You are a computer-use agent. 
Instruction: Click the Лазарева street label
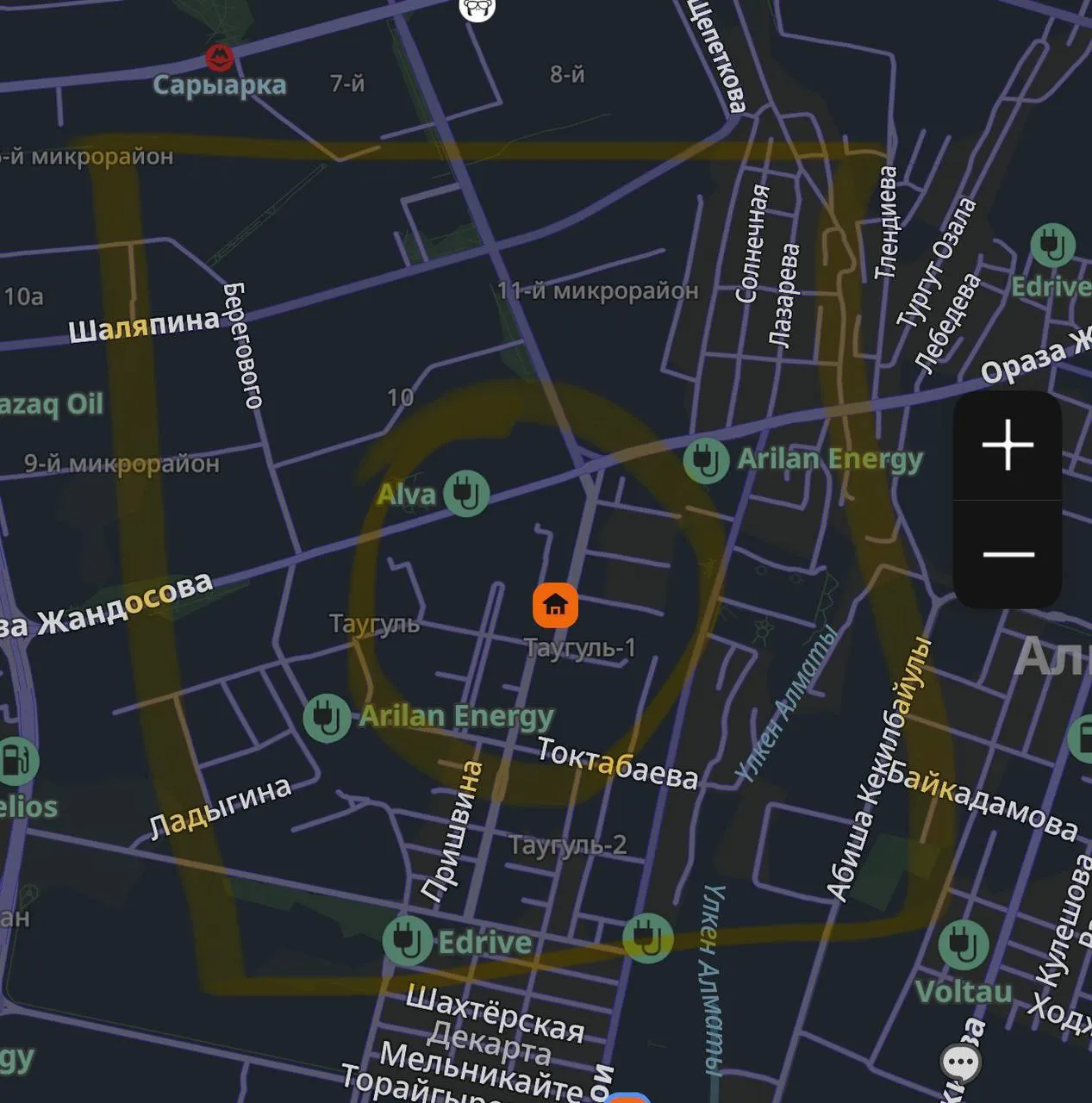784,295
